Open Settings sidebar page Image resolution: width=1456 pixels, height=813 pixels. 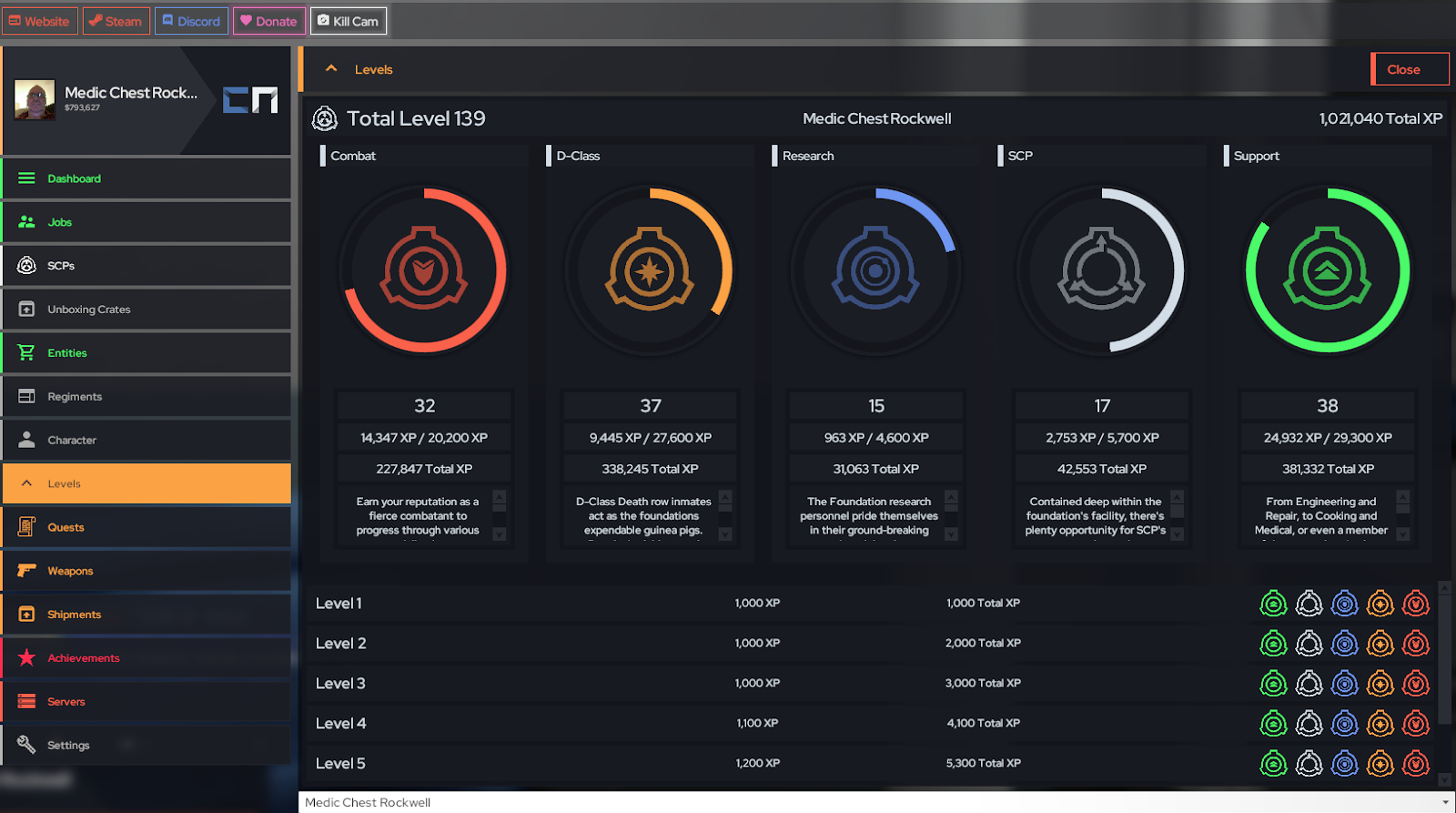[x=147, y=745]
